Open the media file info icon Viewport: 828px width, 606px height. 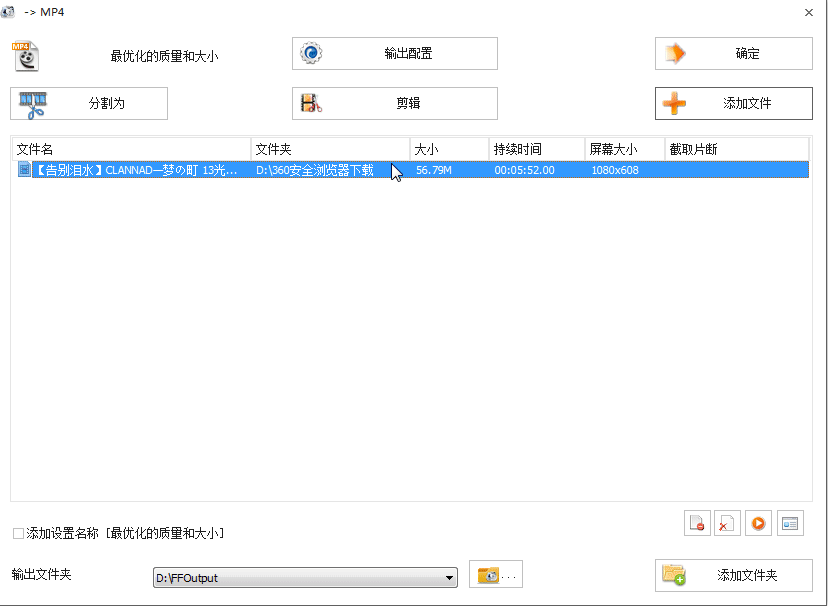tap(790, 523)
